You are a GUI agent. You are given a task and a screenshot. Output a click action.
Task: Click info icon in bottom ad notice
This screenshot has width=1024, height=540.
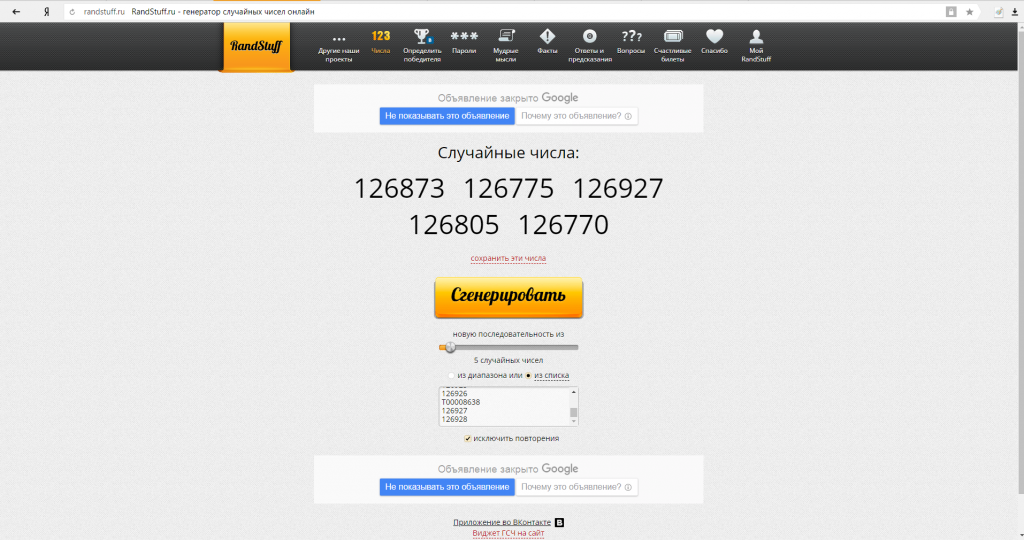coord(628,487)
